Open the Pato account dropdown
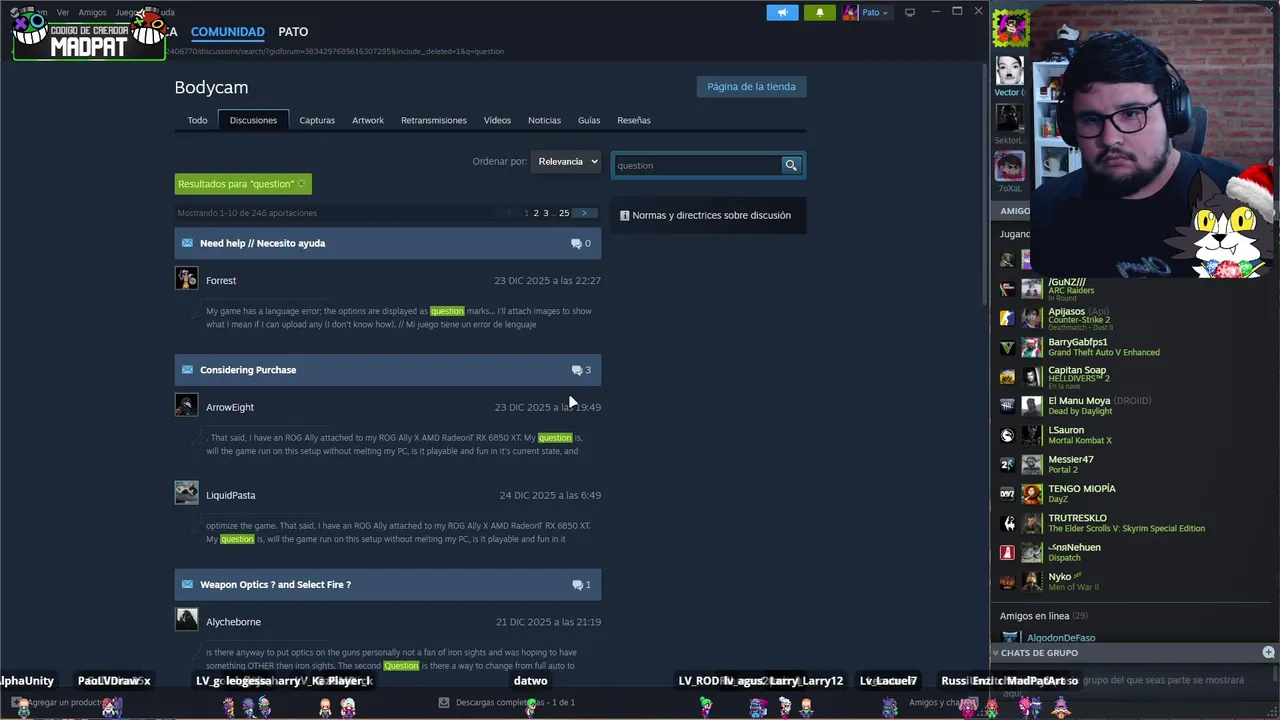 click(x=865, y=12)
